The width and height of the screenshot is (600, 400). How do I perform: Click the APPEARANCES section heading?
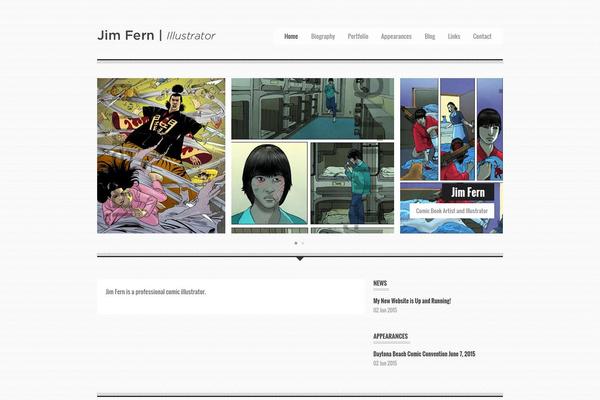click(x=390, y=336)
